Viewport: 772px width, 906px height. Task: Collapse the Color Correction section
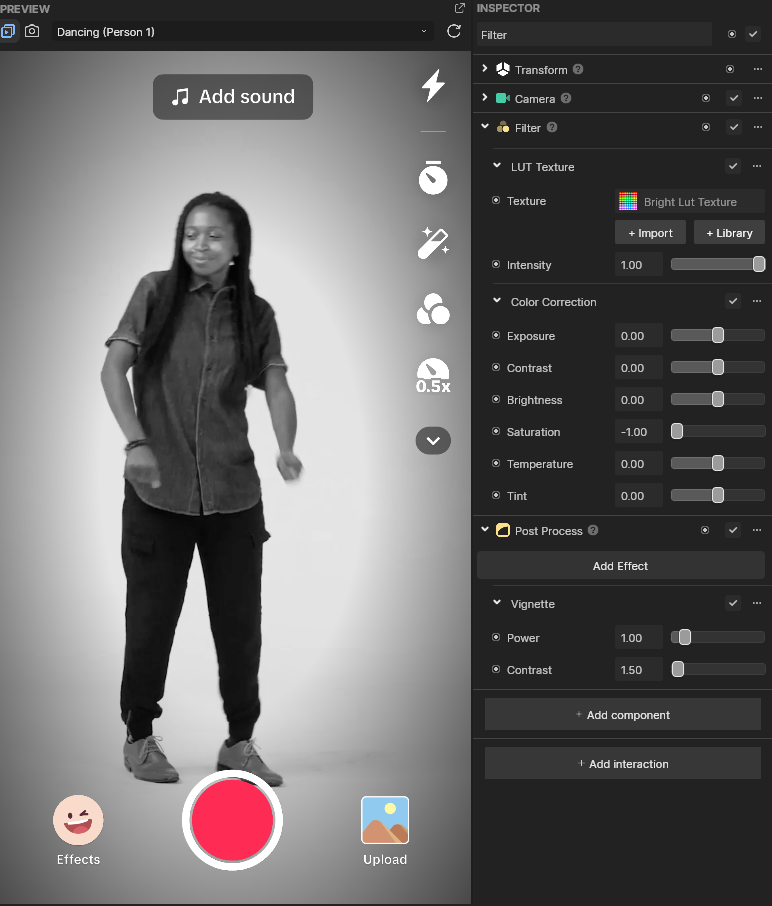point(497,301)
